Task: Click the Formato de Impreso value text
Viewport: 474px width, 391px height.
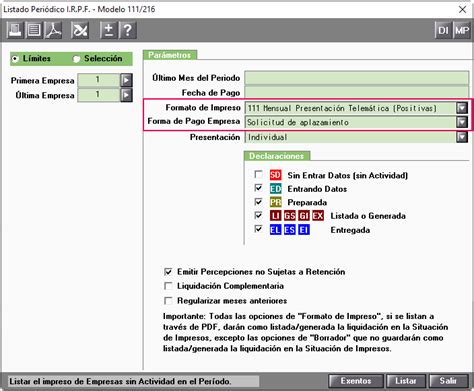Action: (x=342, y=108)
